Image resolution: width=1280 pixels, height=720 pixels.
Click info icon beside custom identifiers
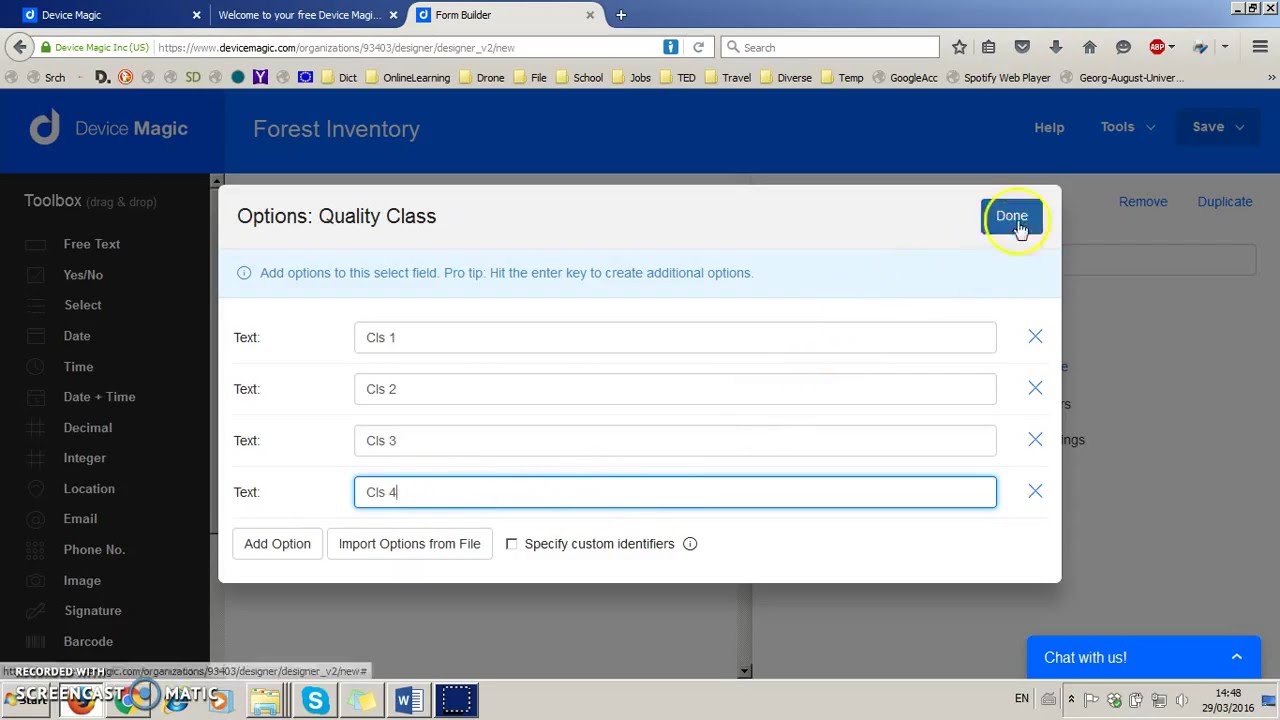[690, 544]
